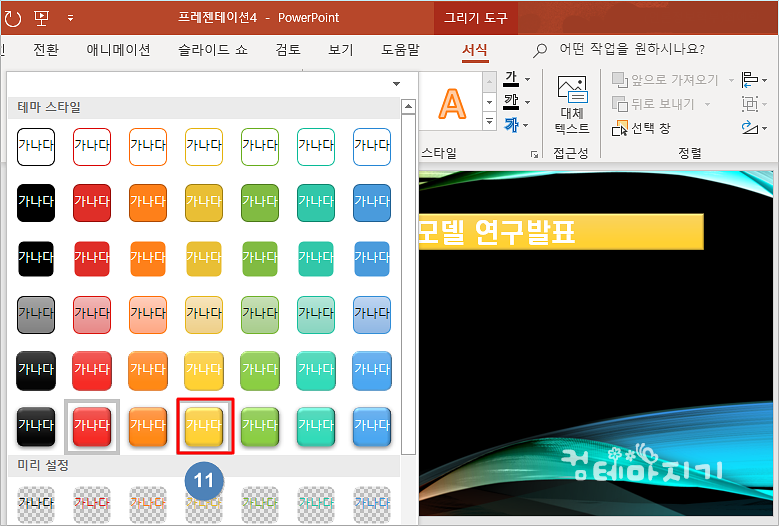Open the shape style gallery filter dropdown arrow

point(396,83)
